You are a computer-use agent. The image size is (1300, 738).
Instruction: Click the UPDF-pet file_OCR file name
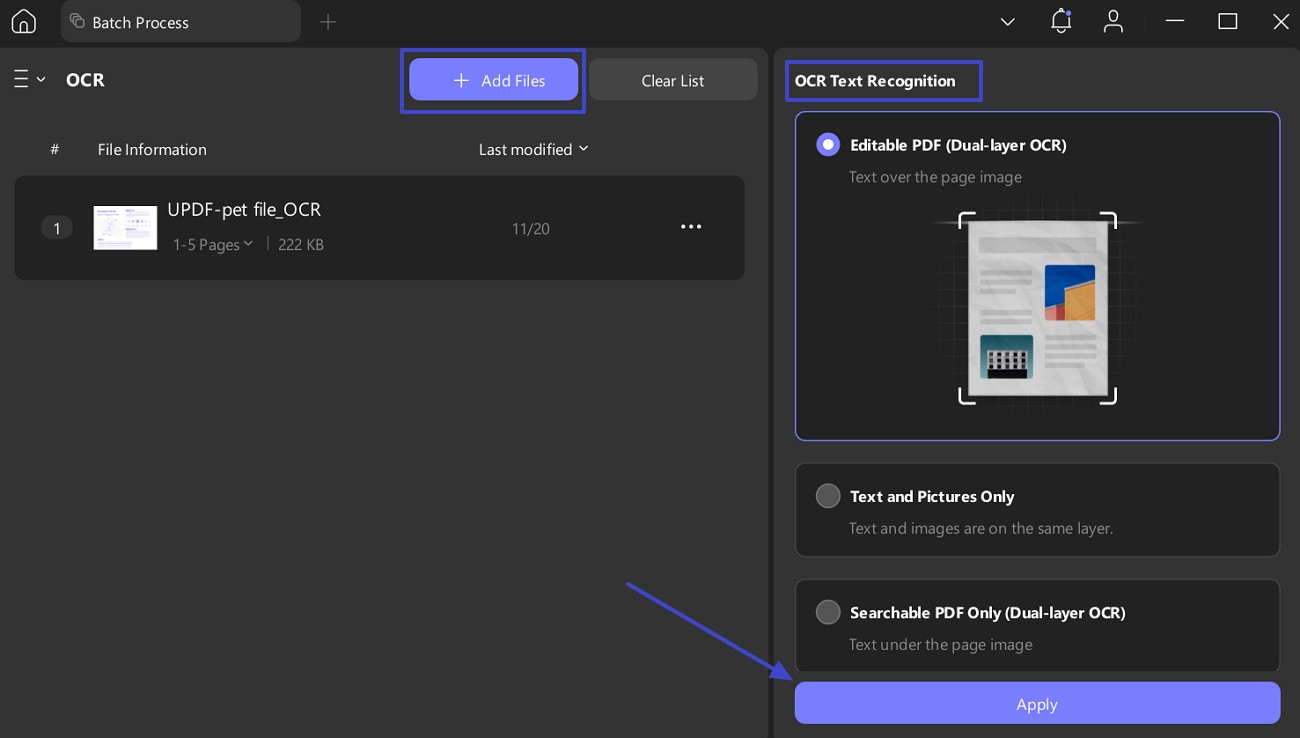click(x=244, y=210)
